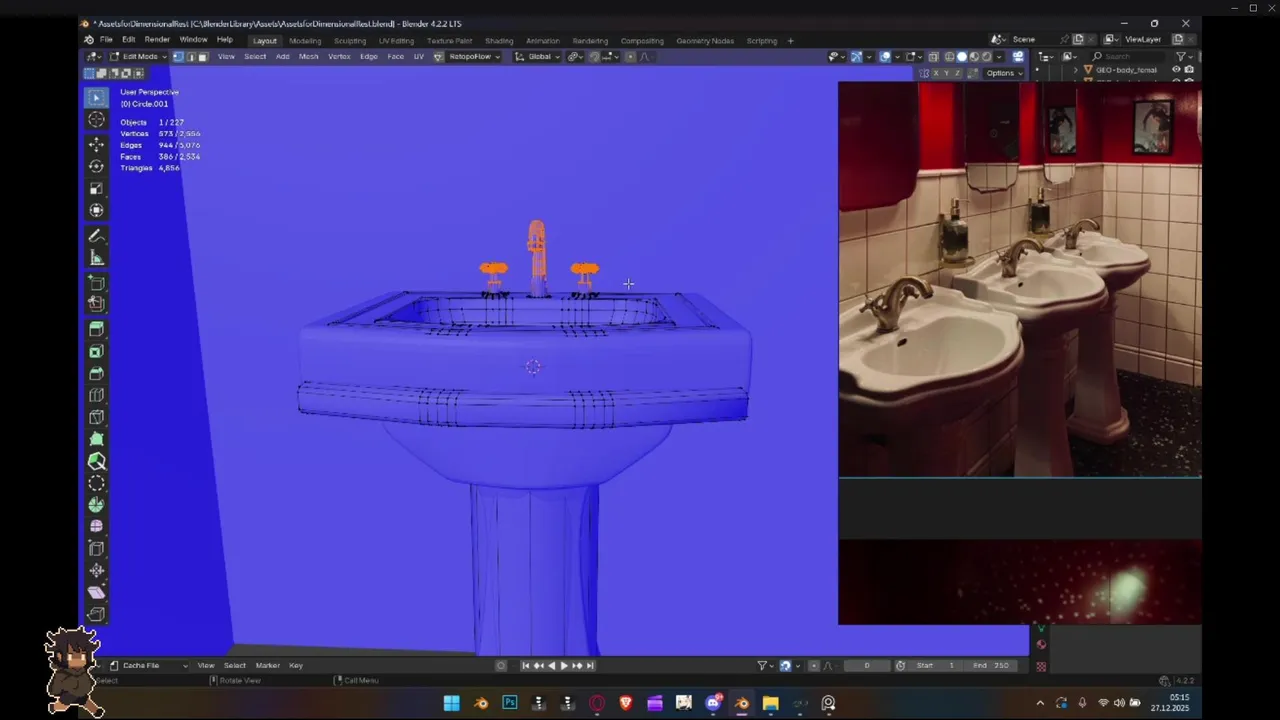The height and width of the screenshot is (720, 1280).
Task: Switch to the Shading workspace tab
Action: click(499, 41)
